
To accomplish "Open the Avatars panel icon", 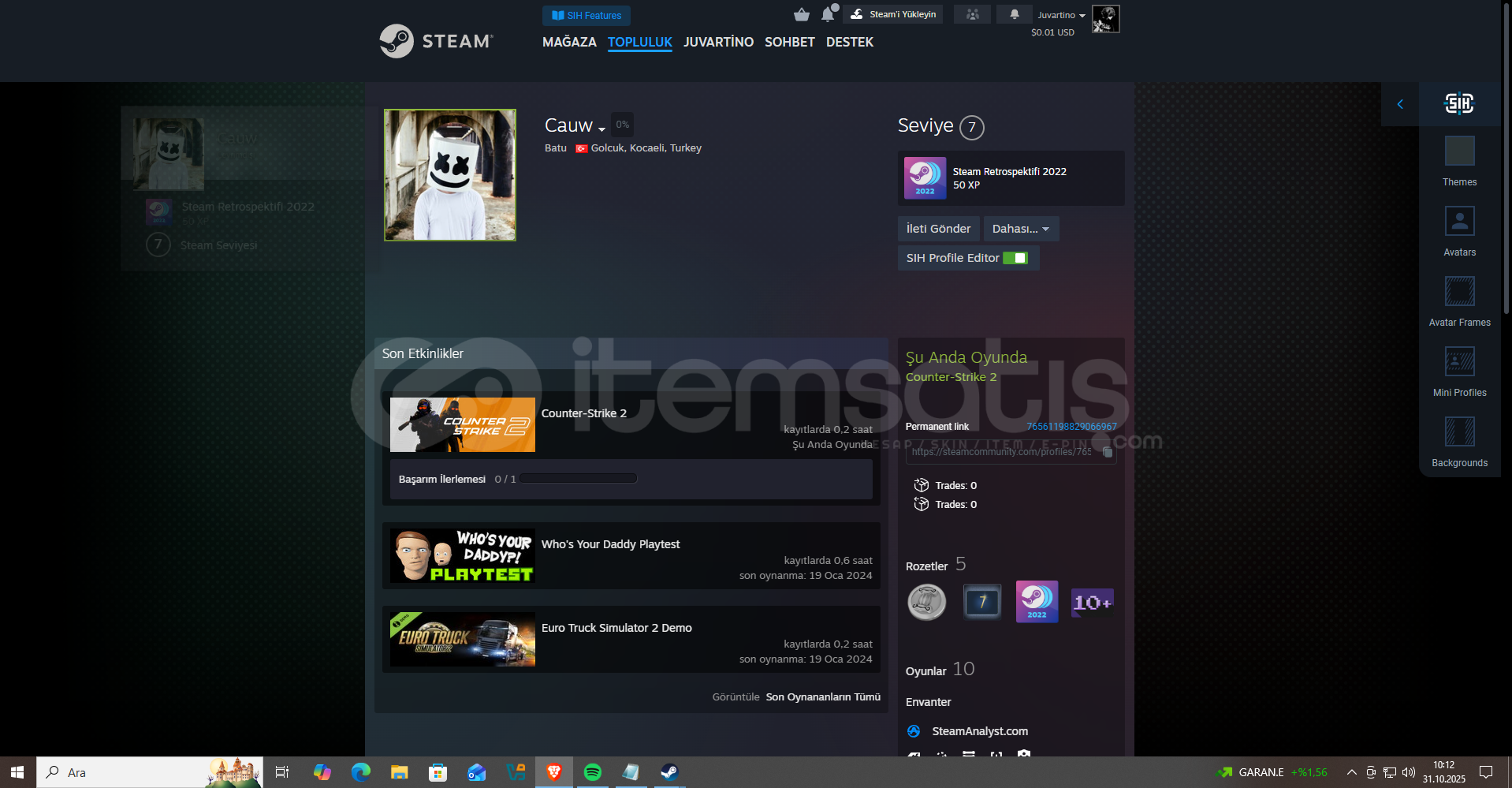I will click(1460, 221).
